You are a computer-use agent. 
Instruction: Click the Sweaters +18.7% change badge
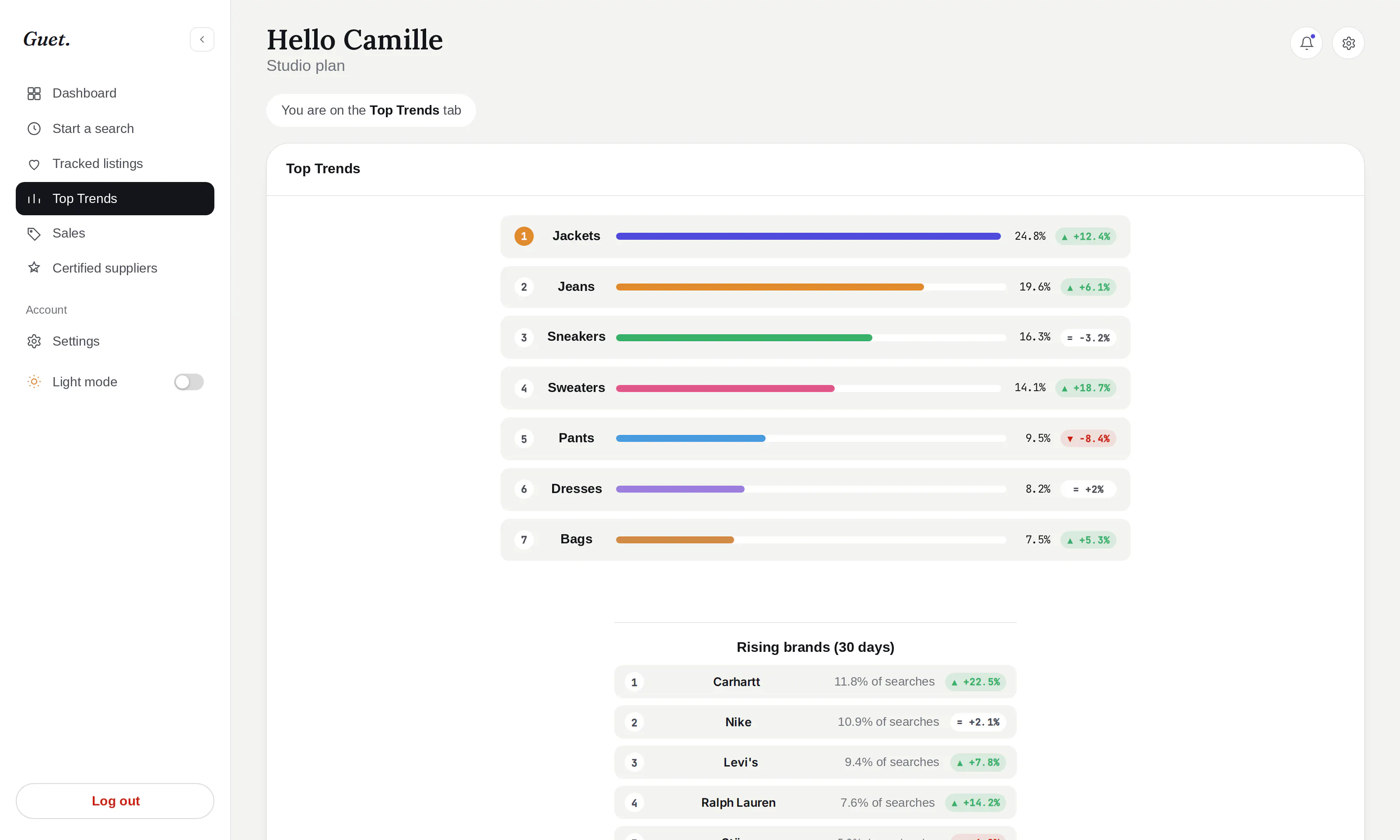[1085, 388]
